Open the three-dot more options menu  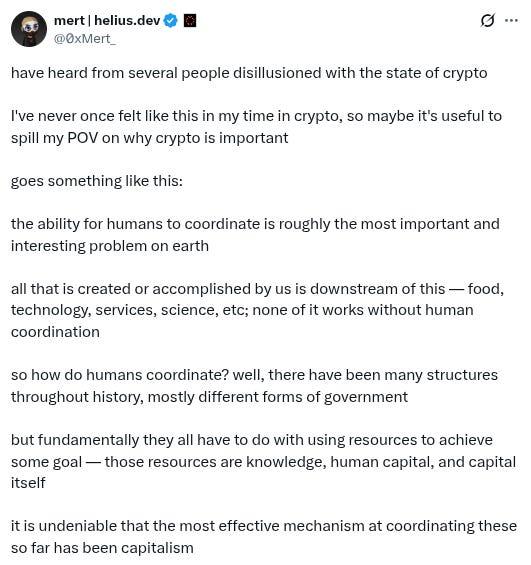pos(511,21)
